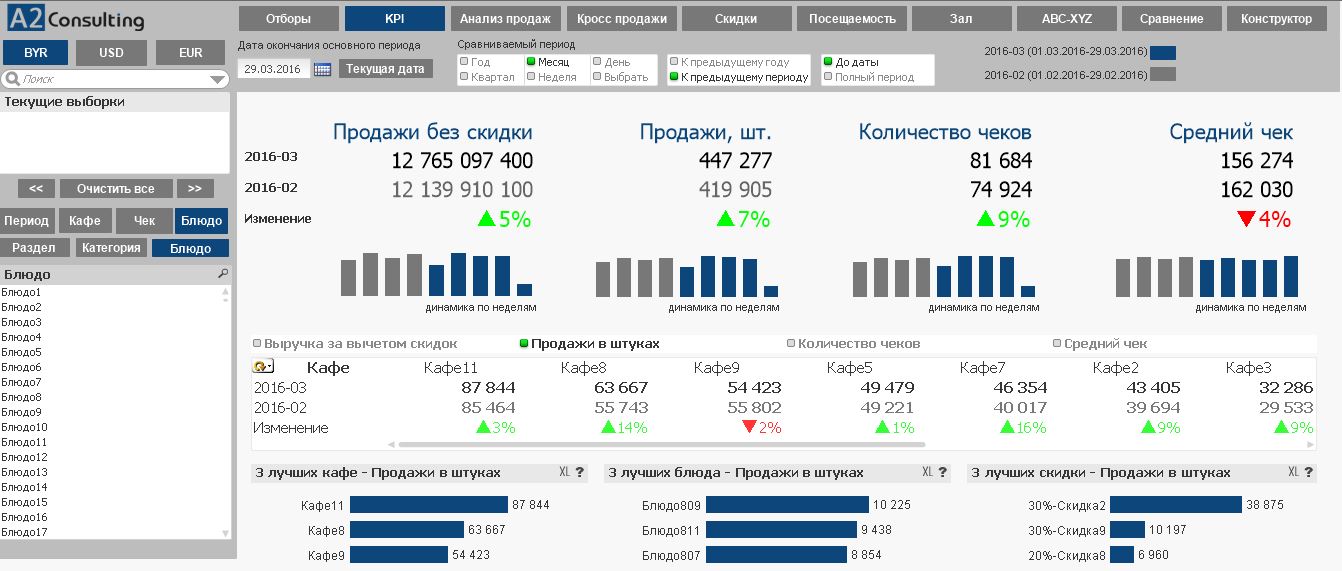Viewport: 1342px width, 571px height.
Task: Open help icon on '3 лучших скидки' chart
Action: click(1307, 473)
